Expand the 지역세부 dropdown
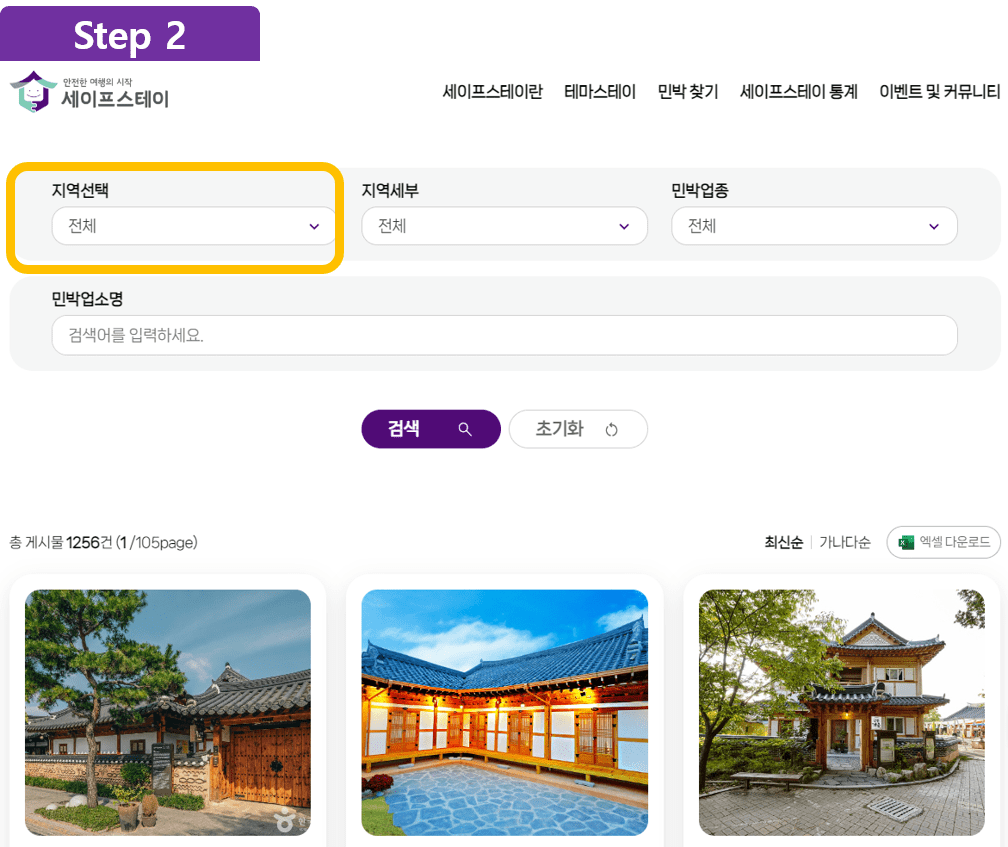Screen dimensions: 1008x847 (x=504, y=226)
